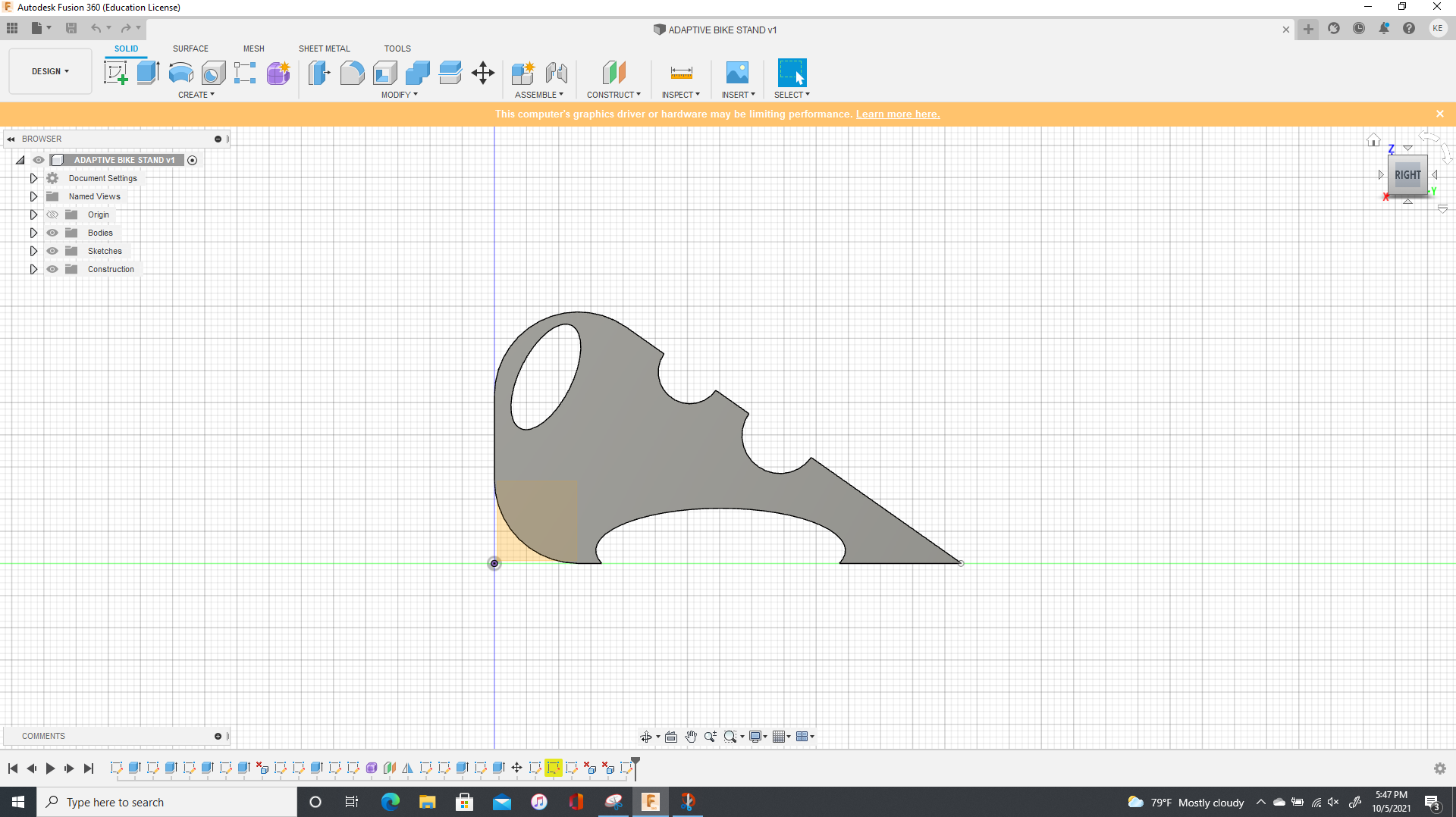
Task: Open the DESIGN workspace switcher
Action: [49, 70]
